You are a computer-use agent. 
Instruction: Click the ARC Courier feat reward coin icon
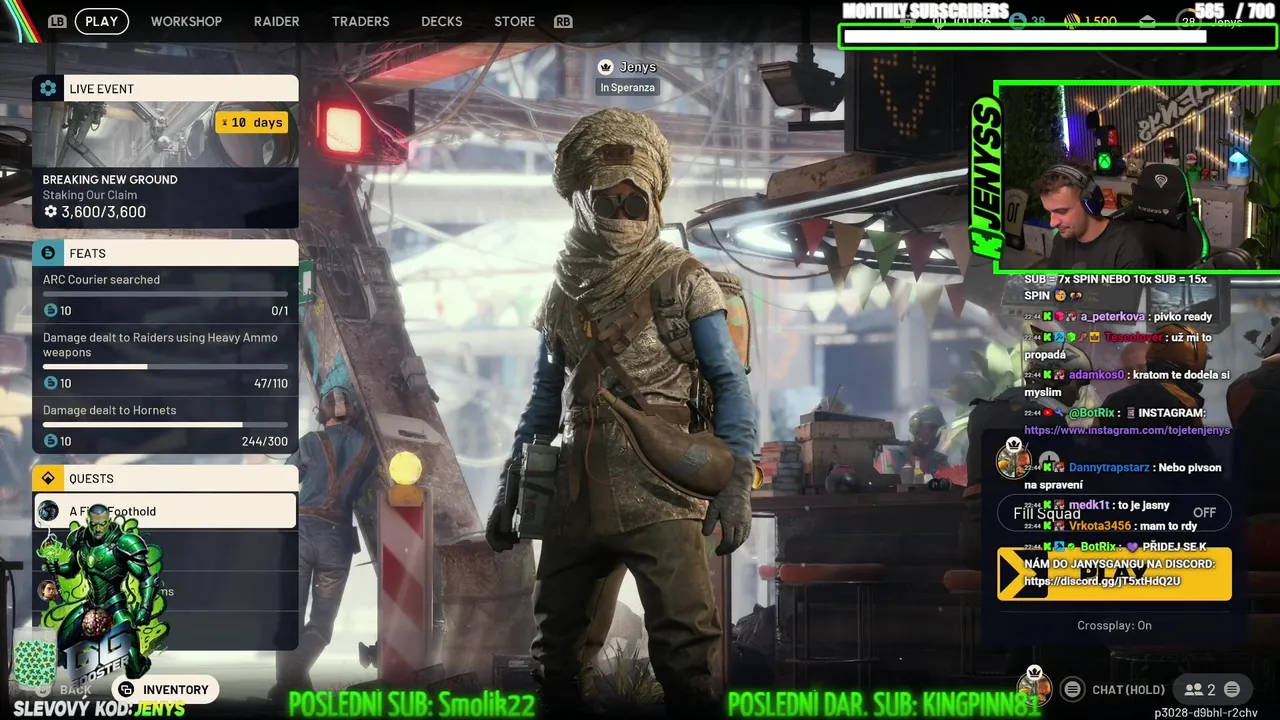tap(50, 311)
